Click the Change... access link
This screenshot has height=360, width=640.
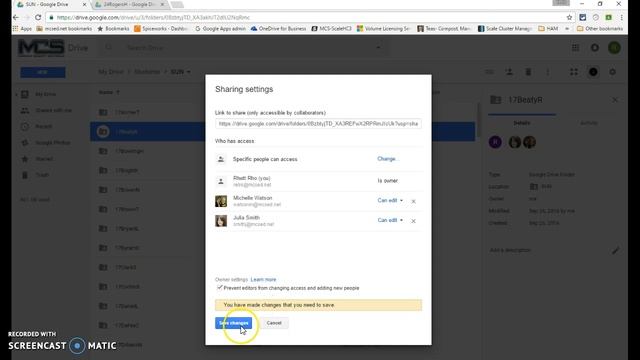387,159
